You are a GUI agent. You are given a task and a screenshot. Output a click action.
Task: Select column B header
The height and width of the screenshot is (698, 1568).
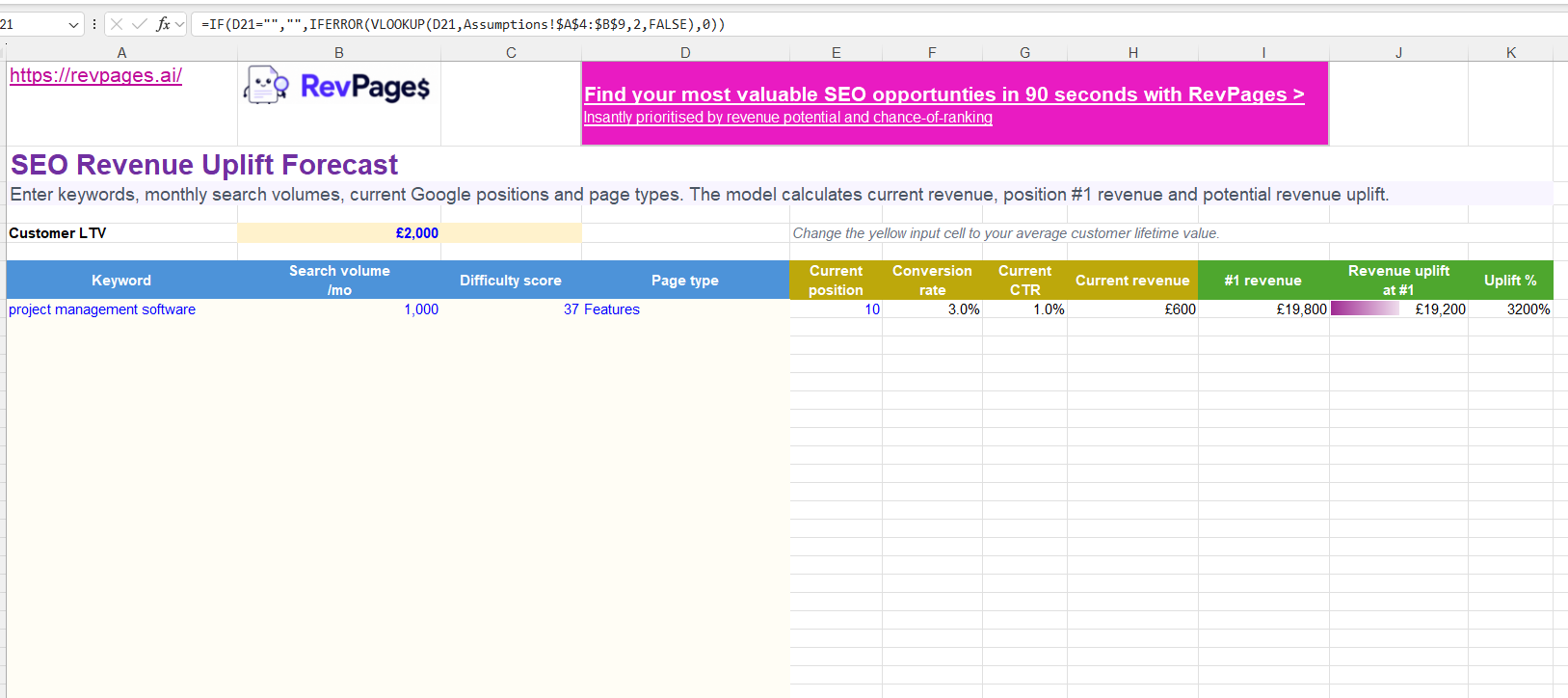point(339,53)
